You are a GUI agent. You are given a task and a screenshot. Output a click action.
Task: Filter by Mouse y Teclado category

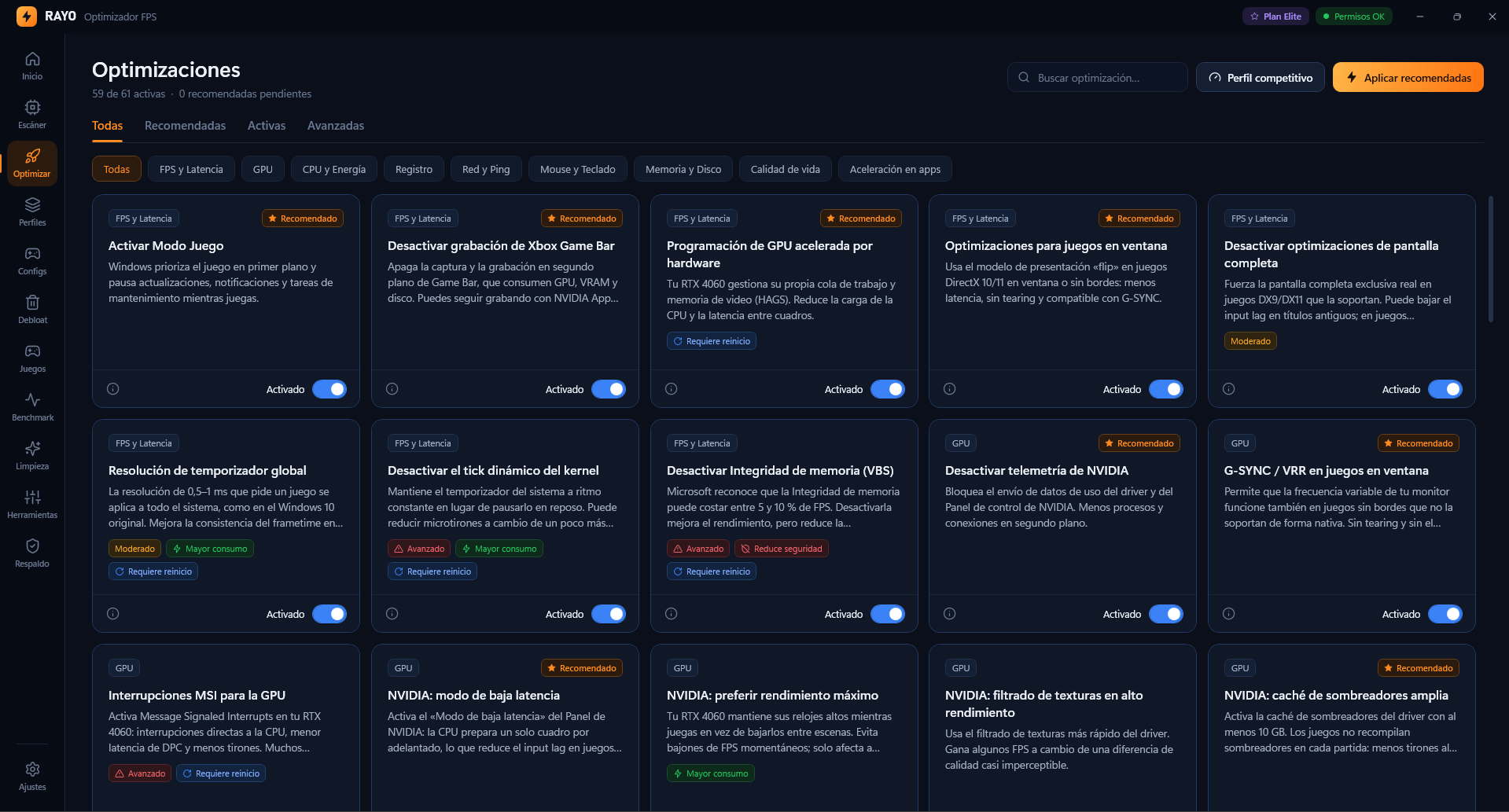click(578, 169)
